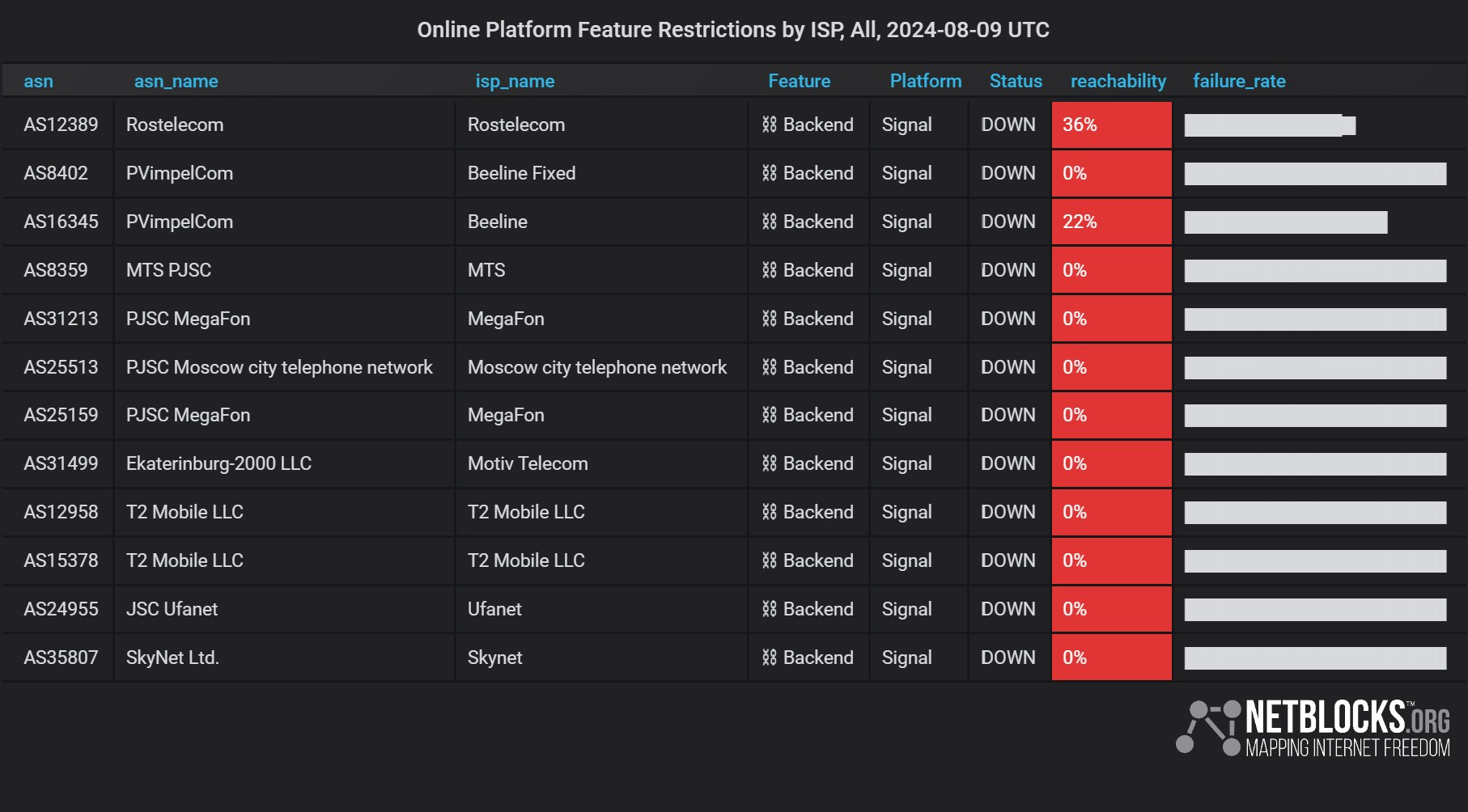Screen dimensions: 1468x812
Task: Click the DOWN status cell for Skynet
Action: tap(1009, 658)
